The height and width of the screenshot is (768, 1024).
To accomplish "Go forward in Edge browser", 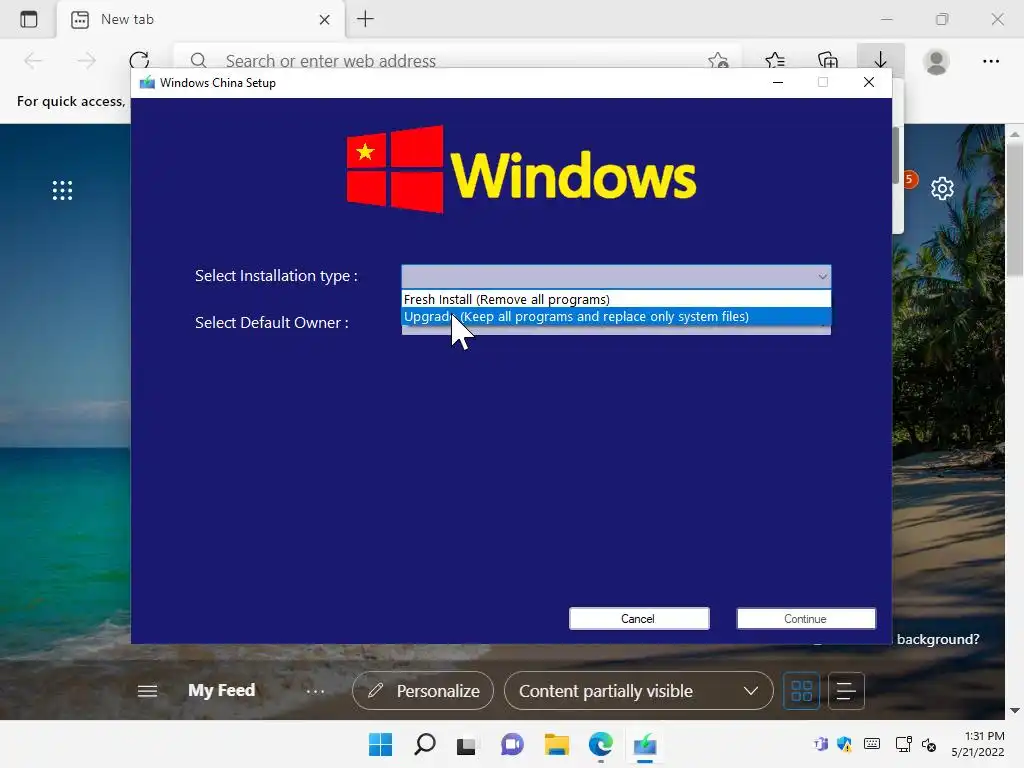I will coord(86,61).
